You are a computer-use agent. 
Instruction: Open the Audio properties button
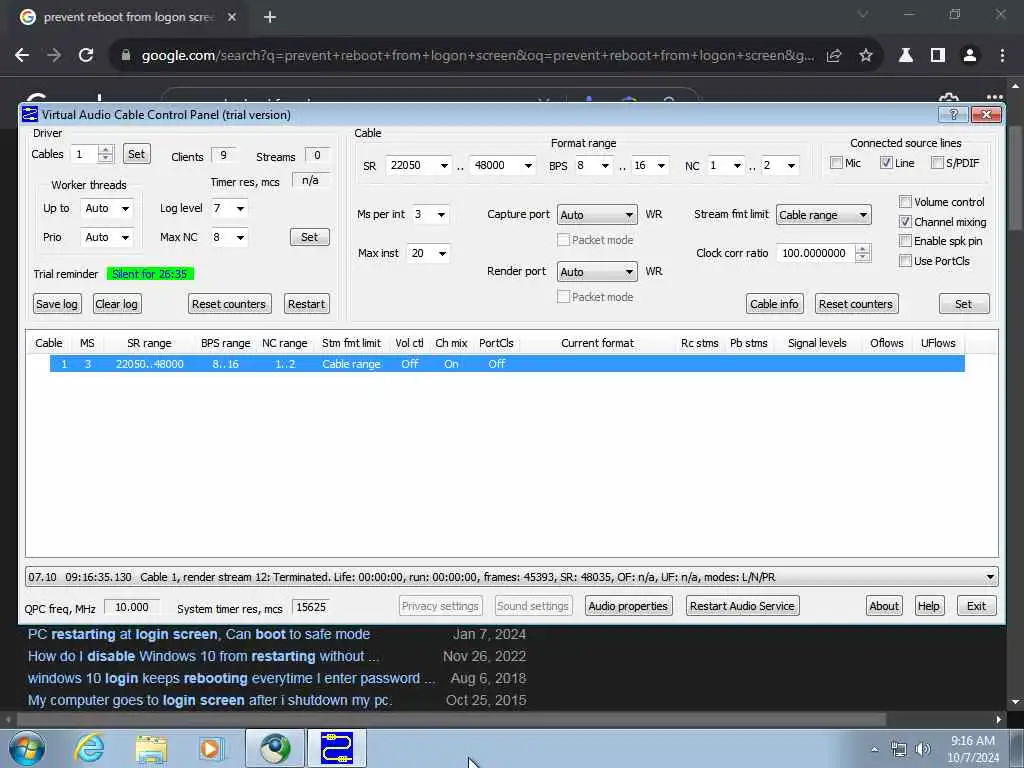coord(628,606)
